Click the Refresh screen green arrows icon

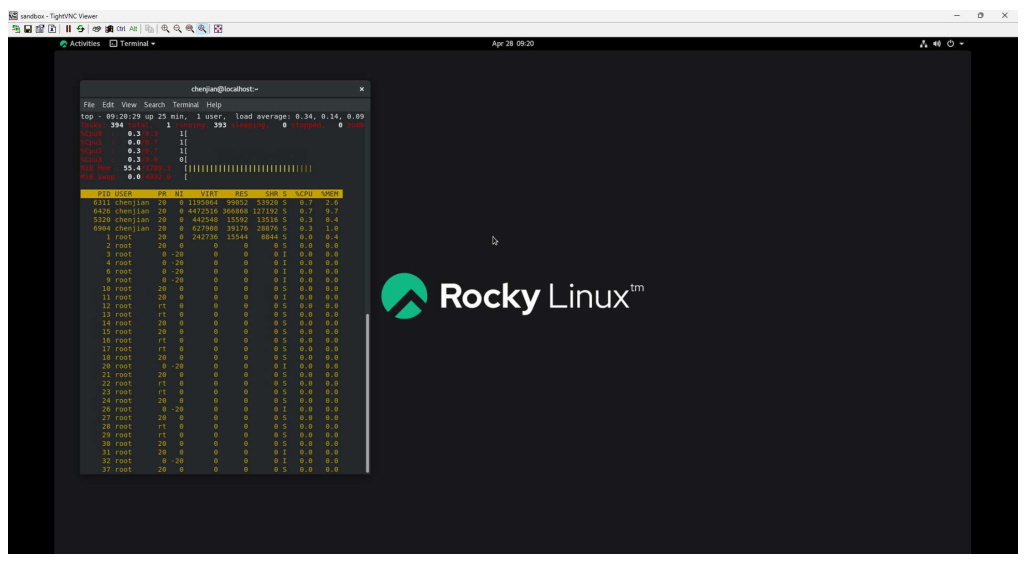click(x=80, y=29)
